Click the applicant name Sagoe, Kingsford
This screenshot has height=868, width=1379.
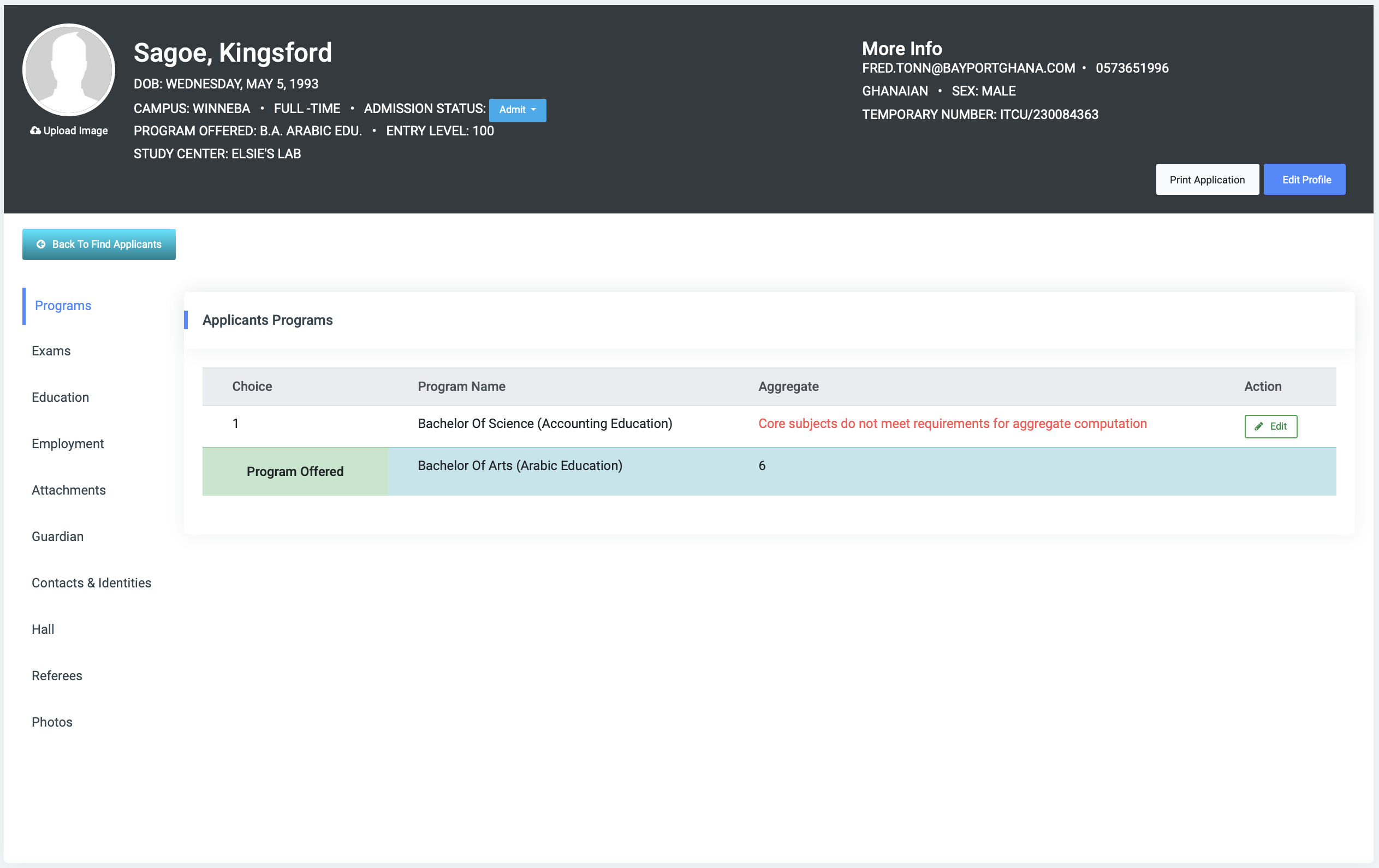pos(233,52)
